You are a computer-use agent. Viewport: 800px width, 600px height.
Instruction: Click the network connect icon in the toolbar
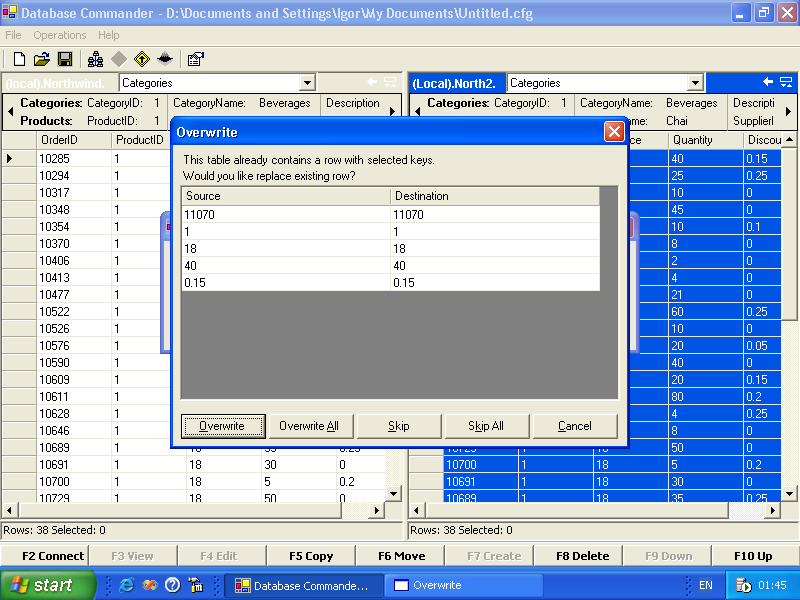[x=95, y=60]
